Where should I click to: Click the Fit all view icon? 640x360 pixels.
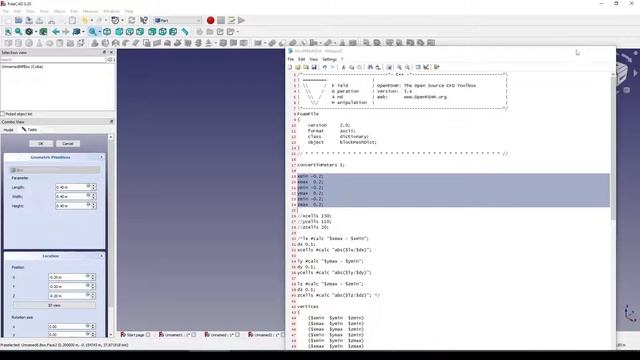8,31
